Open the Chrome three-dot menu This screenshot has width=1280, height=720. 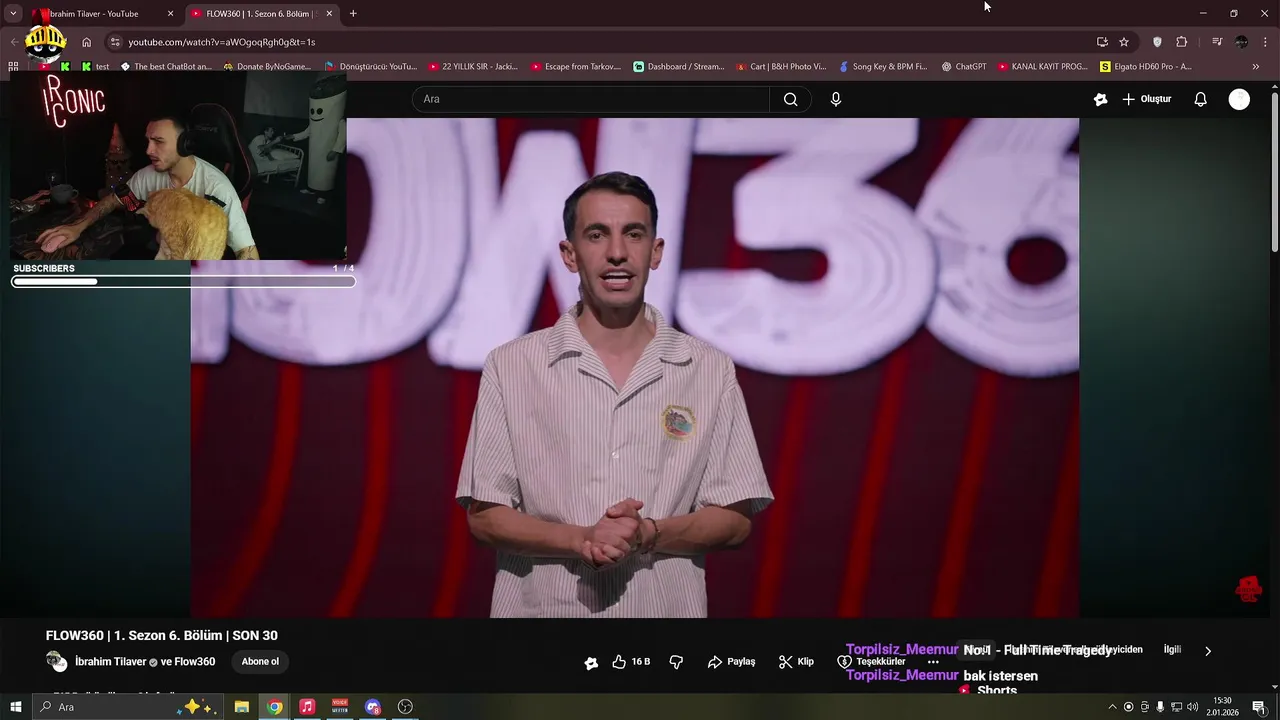pos(1265,42)
